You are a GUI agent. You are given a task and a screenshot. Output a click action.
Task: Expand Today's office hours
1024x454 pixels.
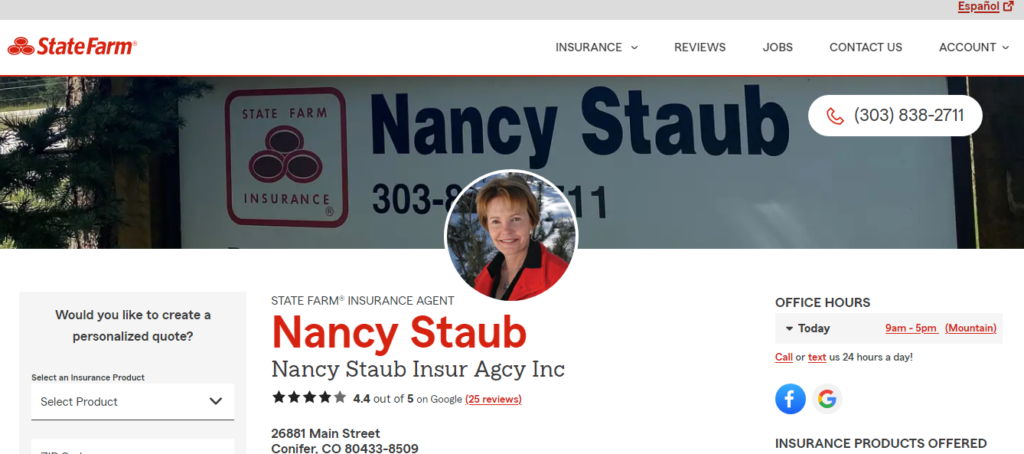click(x=807, y=329)
